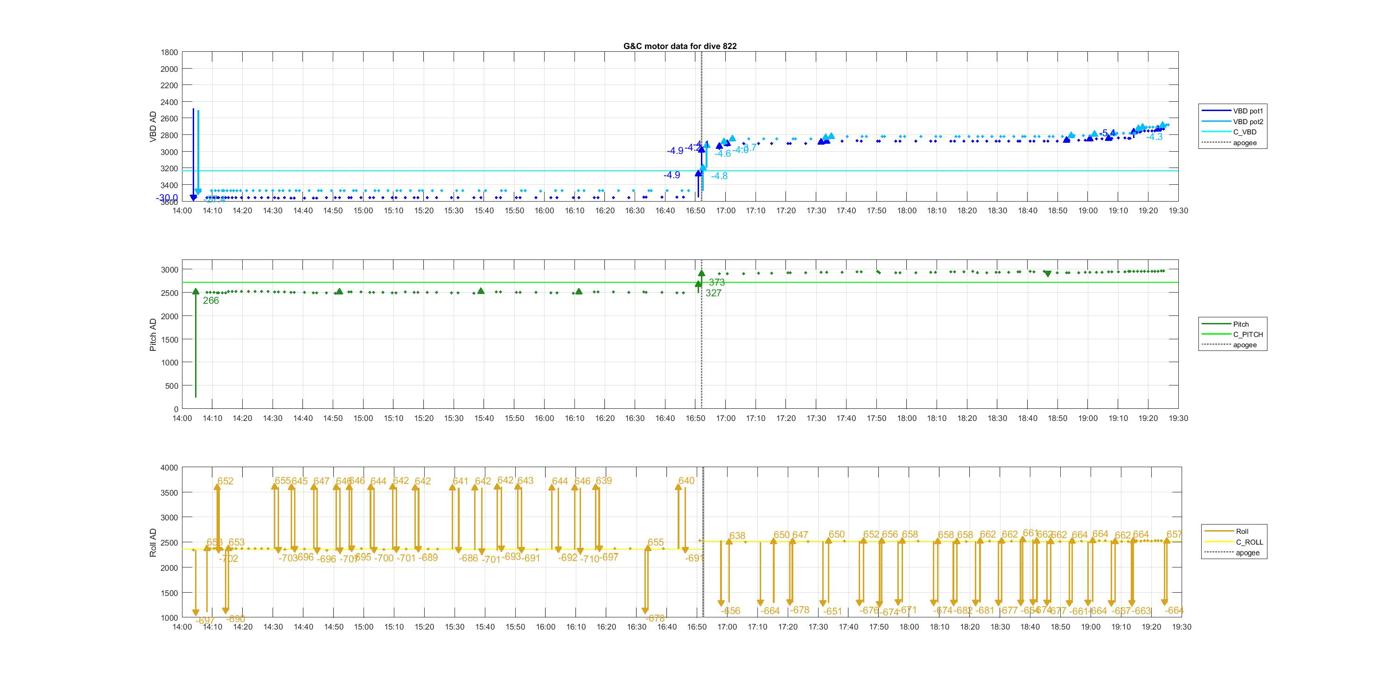
Task: Click the '-4.3' VBD data label
Action: click(1155, 137)
